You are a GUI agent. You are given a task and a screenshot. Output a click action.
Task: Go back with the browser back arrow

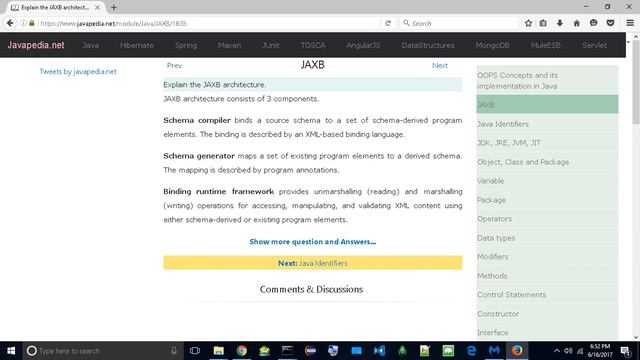tap(10, 23)
